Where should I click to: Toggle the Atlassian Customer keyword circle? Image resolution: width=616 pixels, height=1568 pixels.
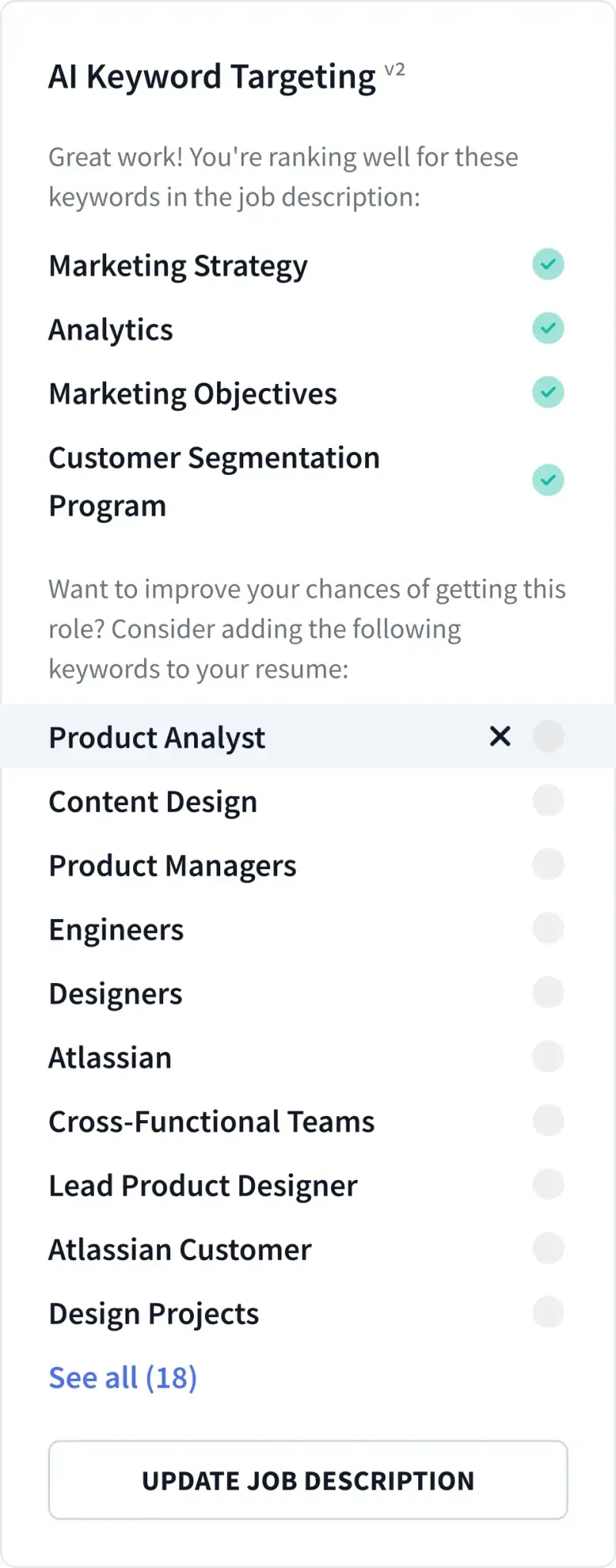click(x=548, y=1248)
